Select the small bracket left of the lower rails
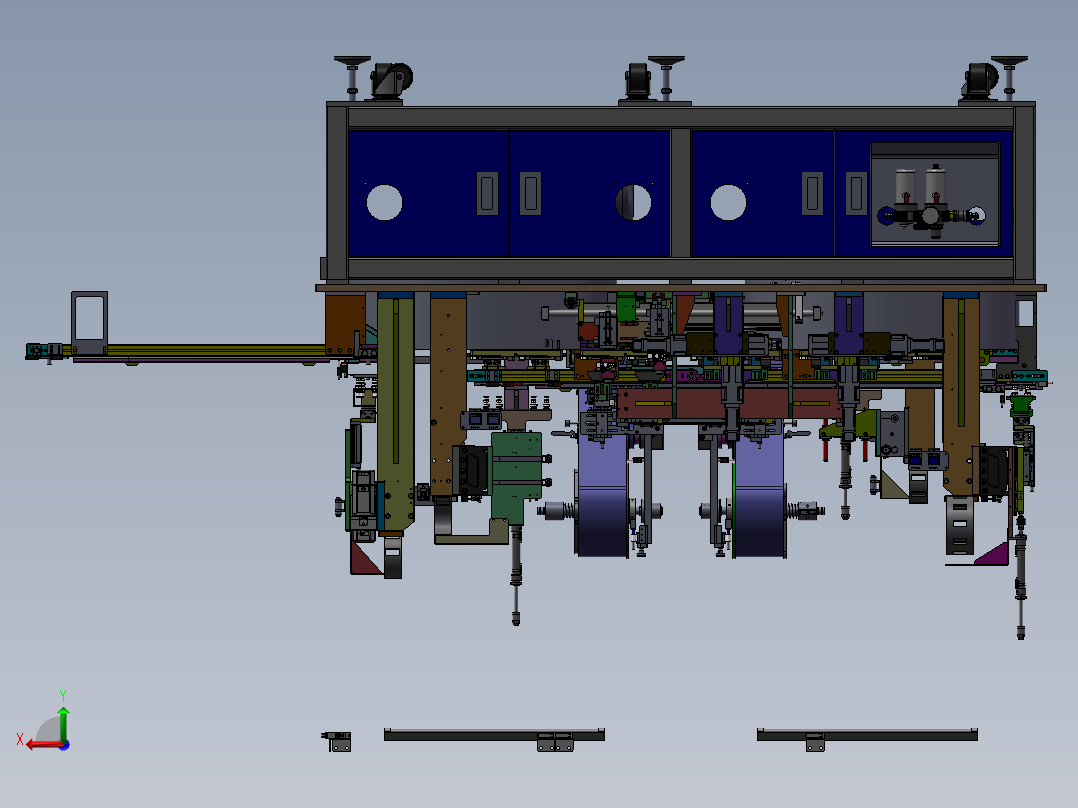 337,741
